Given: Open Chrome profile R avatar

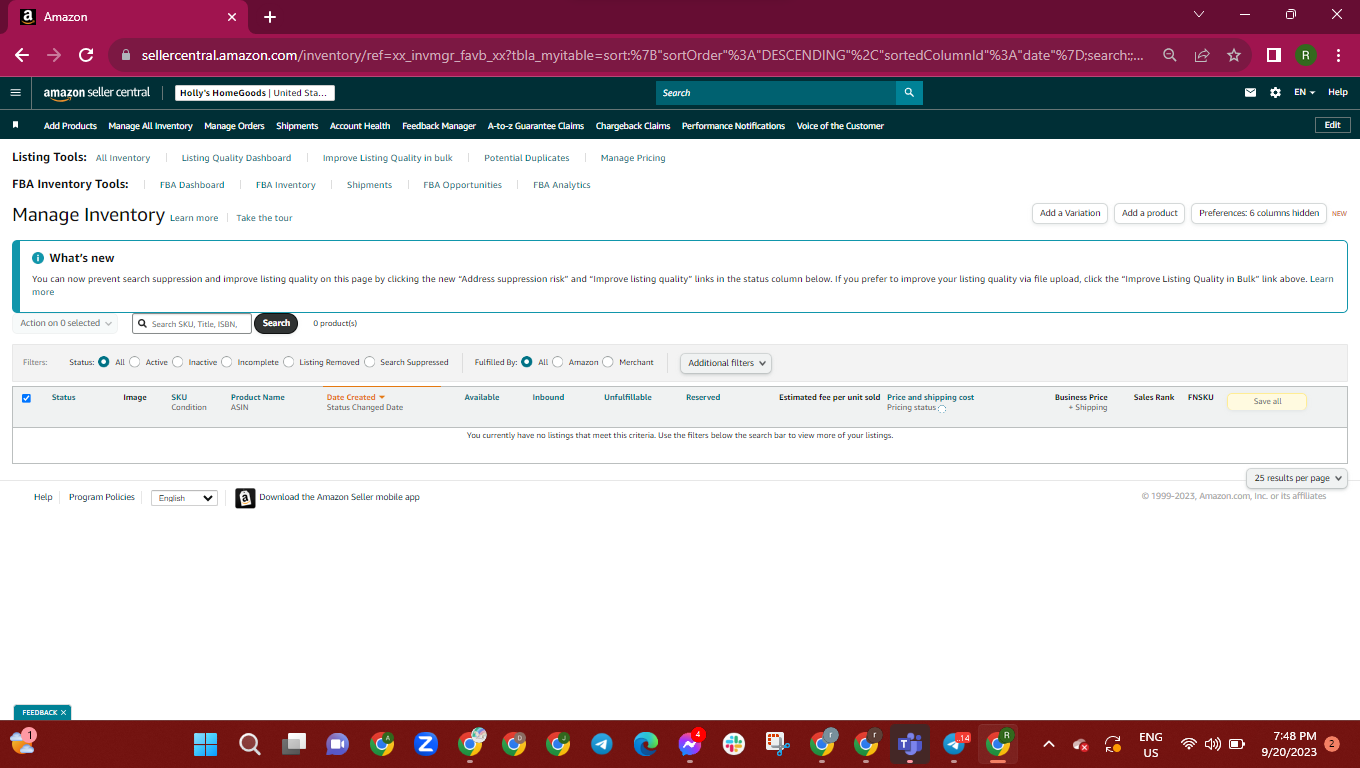Looking at the screenshot, I should click(x=1305, y=55).
